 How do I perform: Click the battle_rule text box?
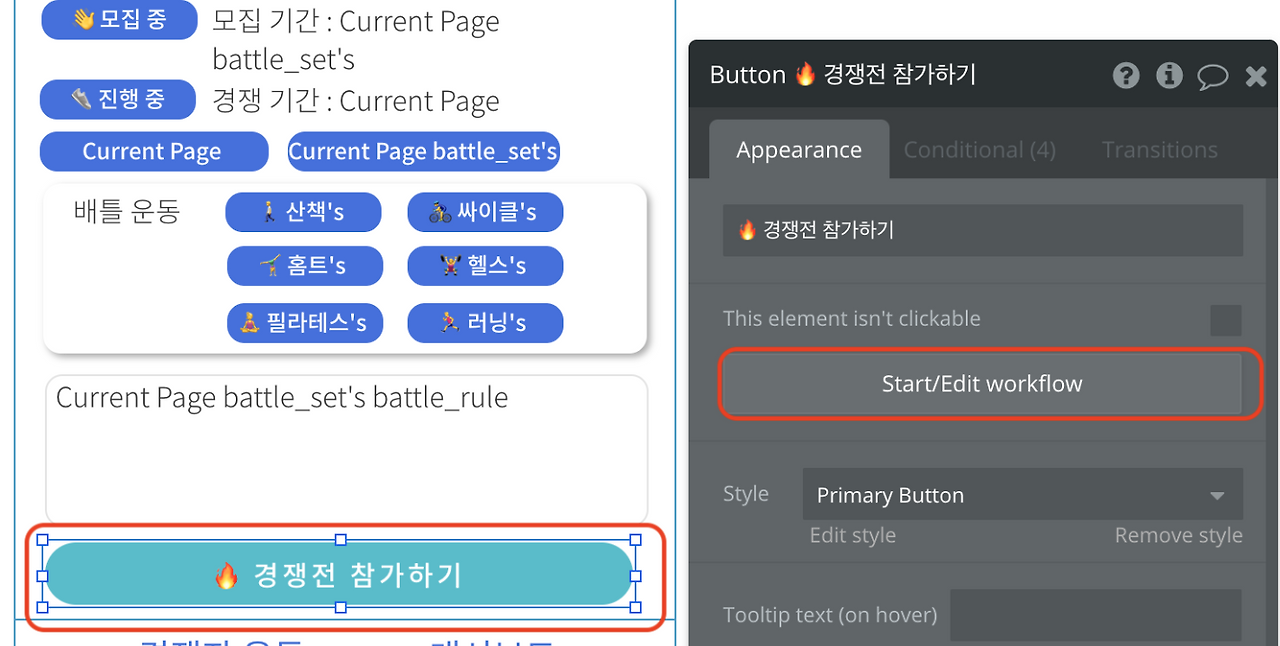coord(346,448)
